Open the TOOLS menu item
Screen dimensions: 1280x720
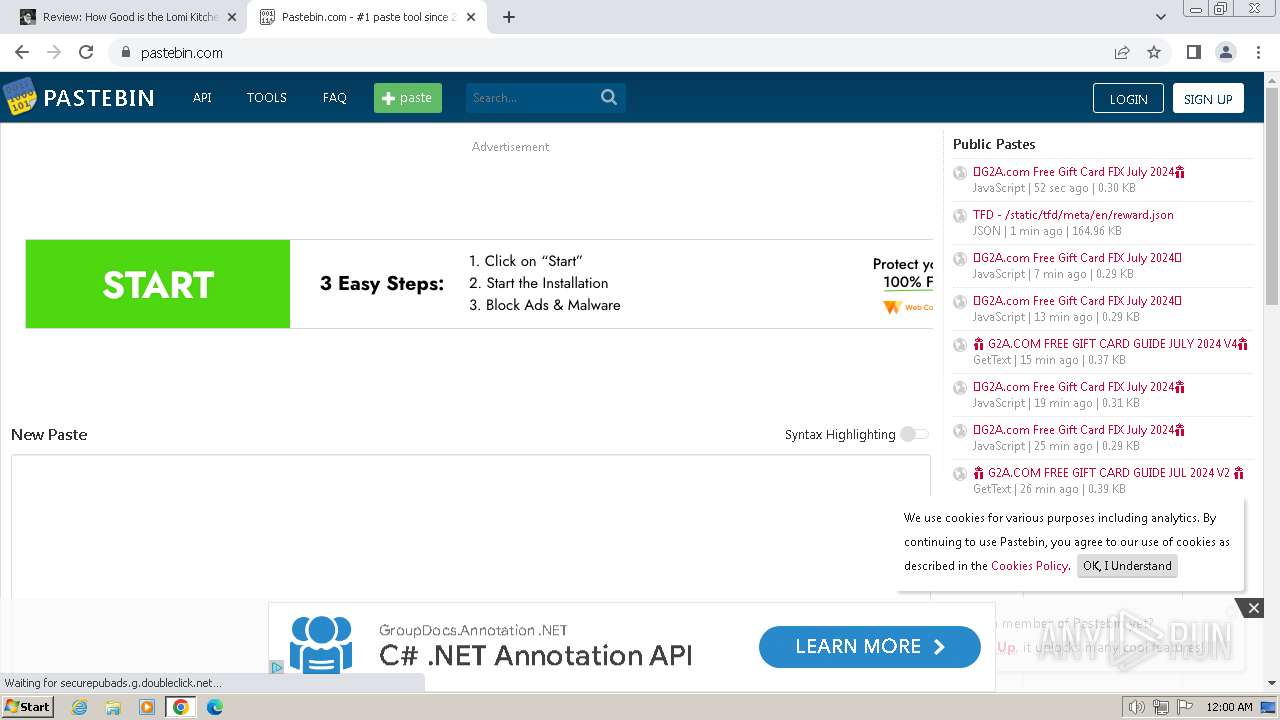(x=267, y=97)
